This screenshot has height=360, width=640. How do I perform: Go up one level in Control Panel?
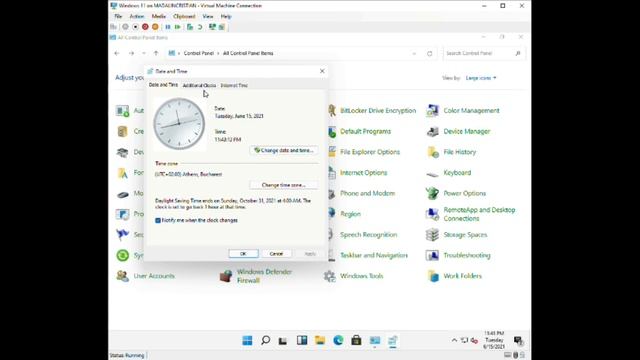(156, 53)
